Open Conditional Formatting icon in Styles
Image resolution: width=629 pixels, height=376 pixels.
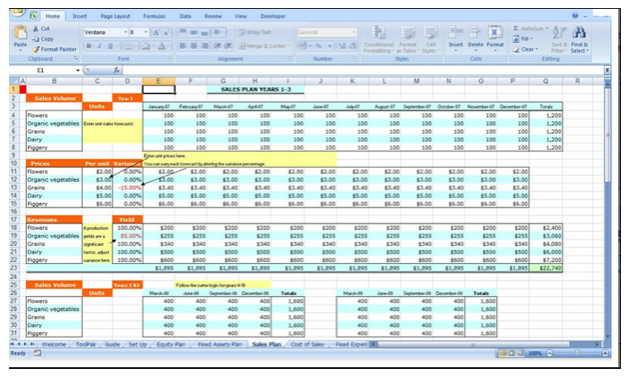[x=379, y=32]
